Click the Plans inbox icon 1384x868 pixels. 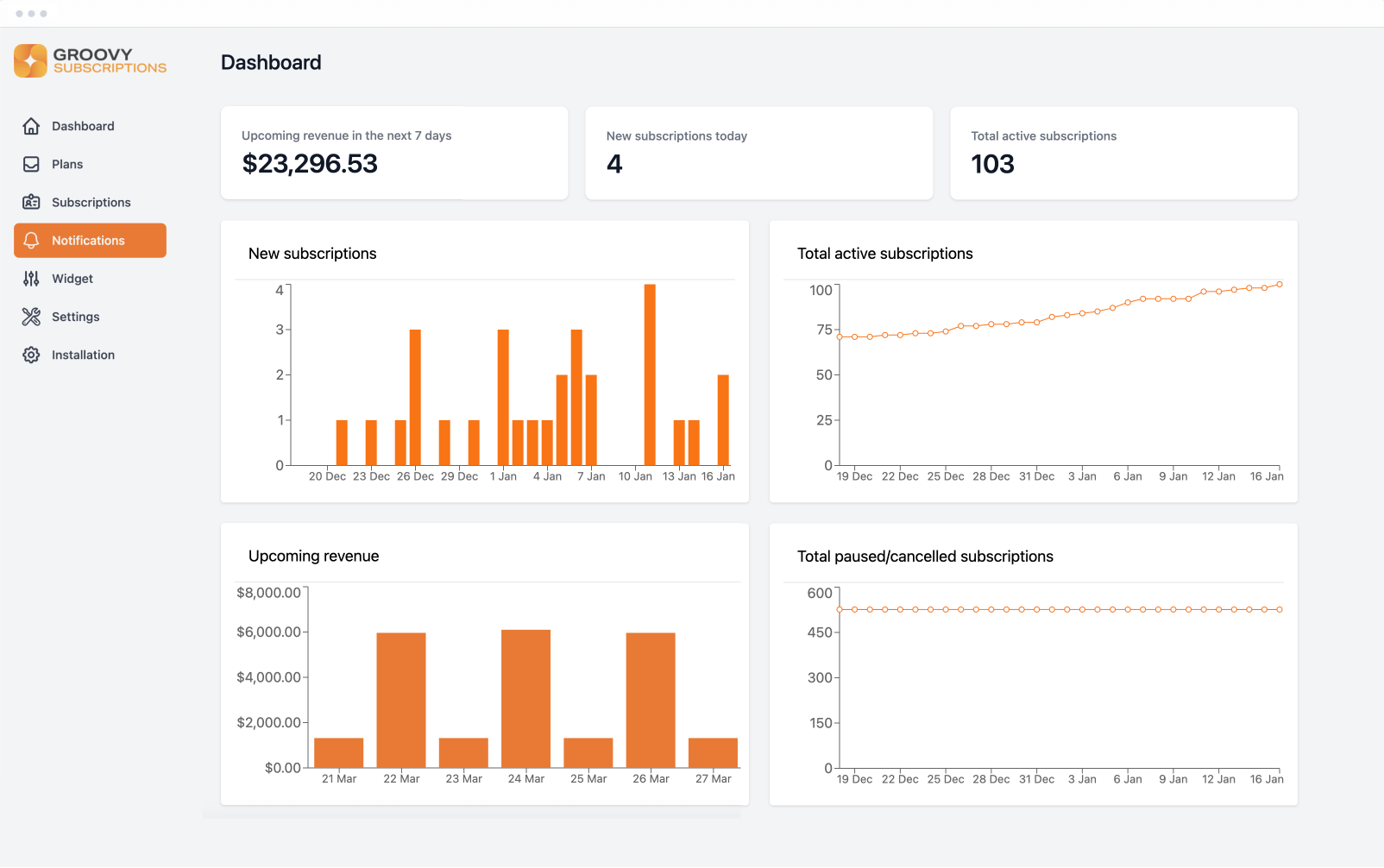[x=31, y=164]
